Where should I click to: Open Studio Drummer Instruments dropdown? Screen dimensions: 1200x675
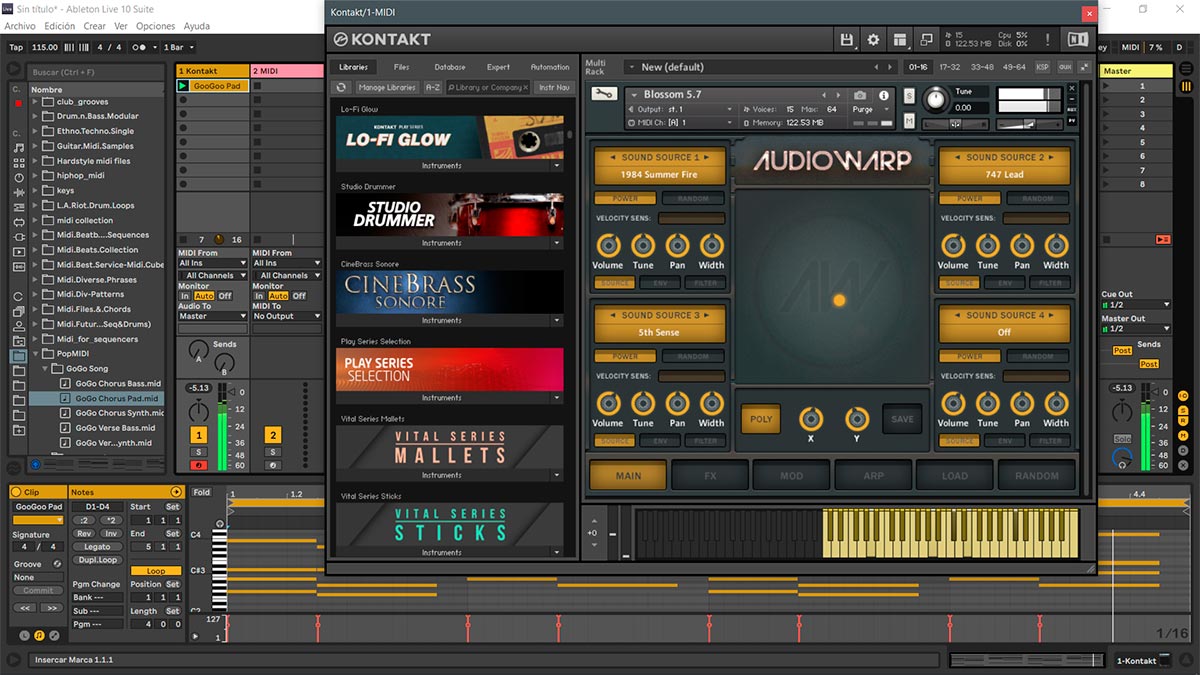tap(557, 243)
